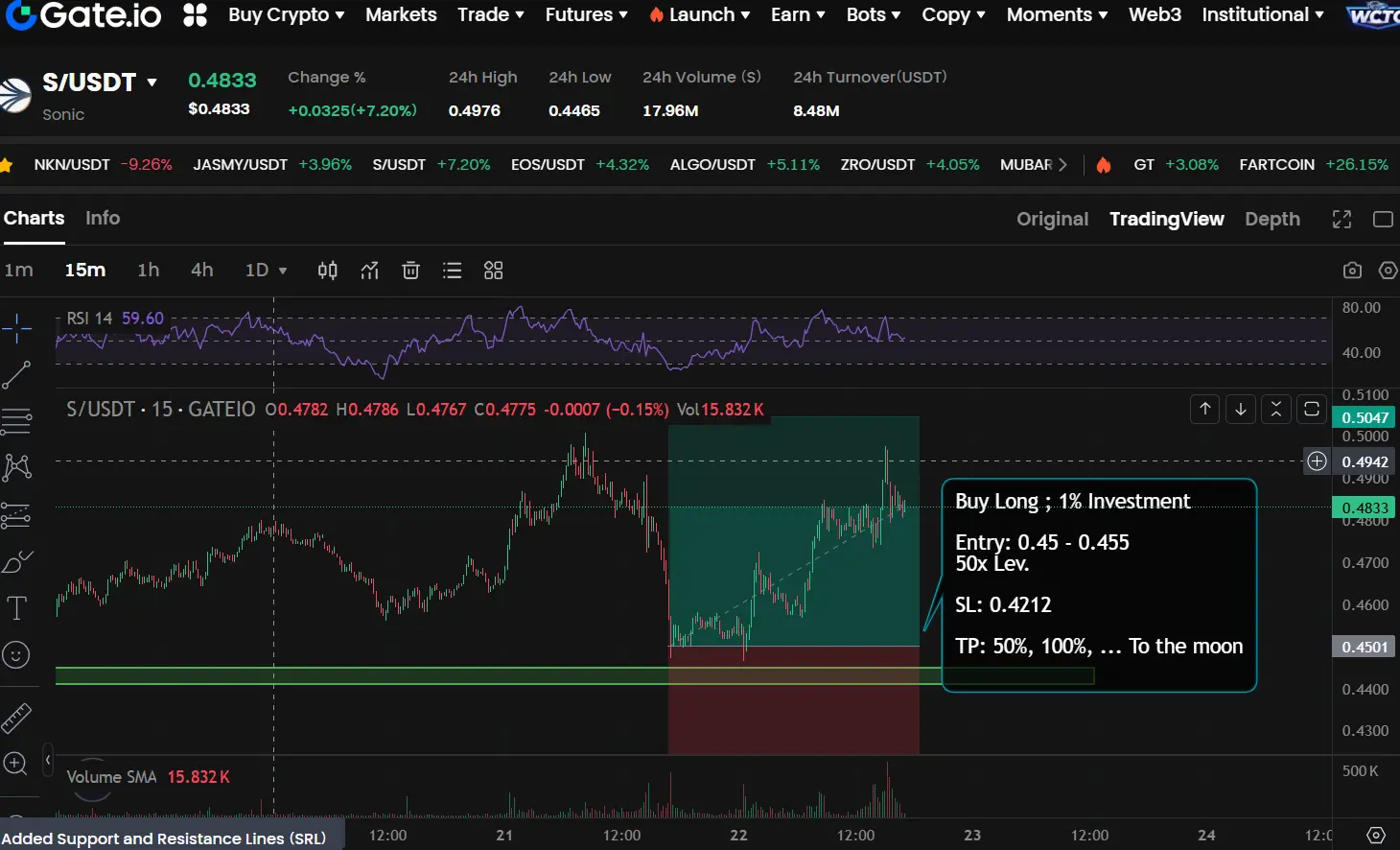The height and width of the screenshot is (850, 1400).
Task: Switch to the 1h timeframe
Action: point(149,271)
